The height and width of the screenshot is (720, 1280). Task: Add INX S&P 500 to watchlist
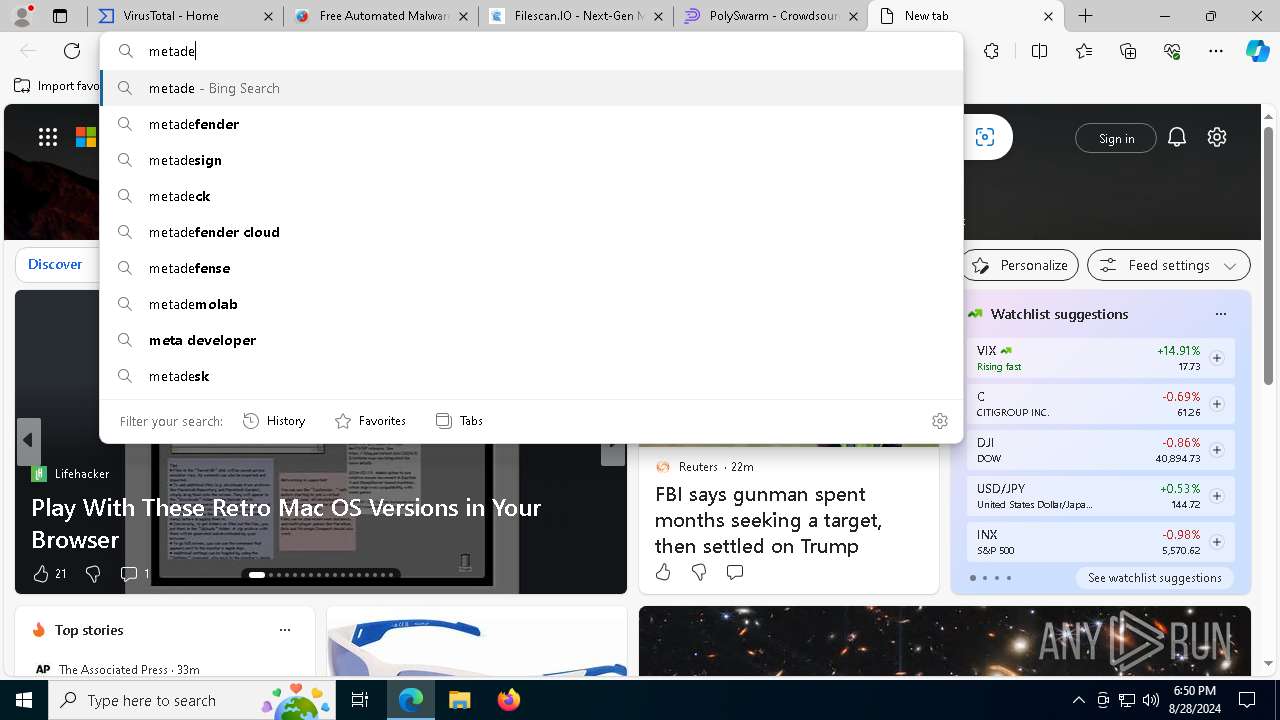pos(1217,542)
